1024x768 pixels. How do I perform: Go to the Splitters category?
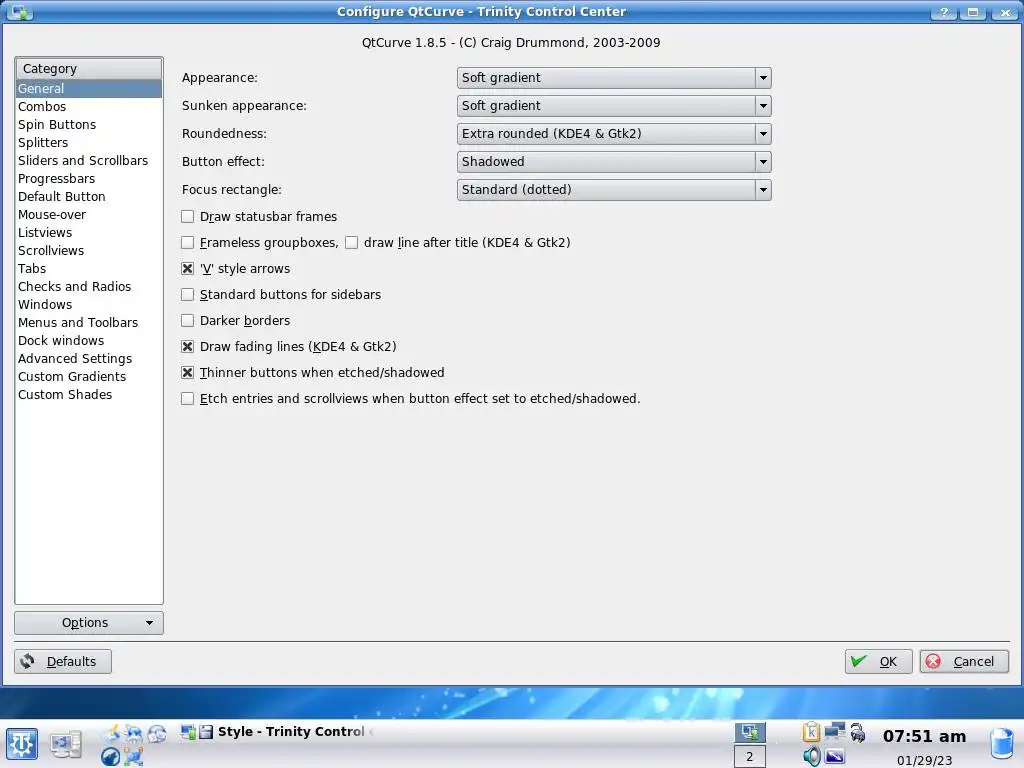(x=89, y=142)
